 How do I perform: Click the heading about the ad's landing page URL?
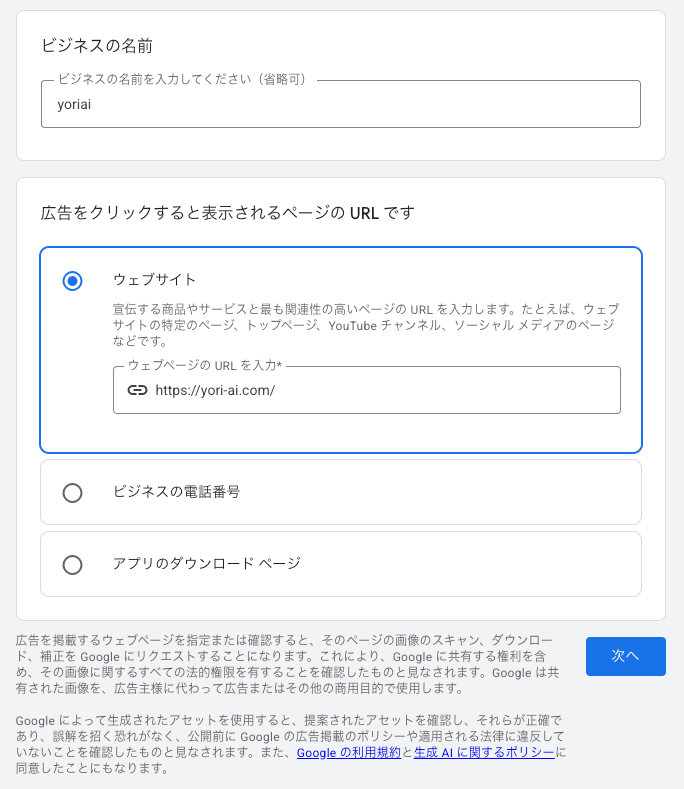[x=227, y=212]
